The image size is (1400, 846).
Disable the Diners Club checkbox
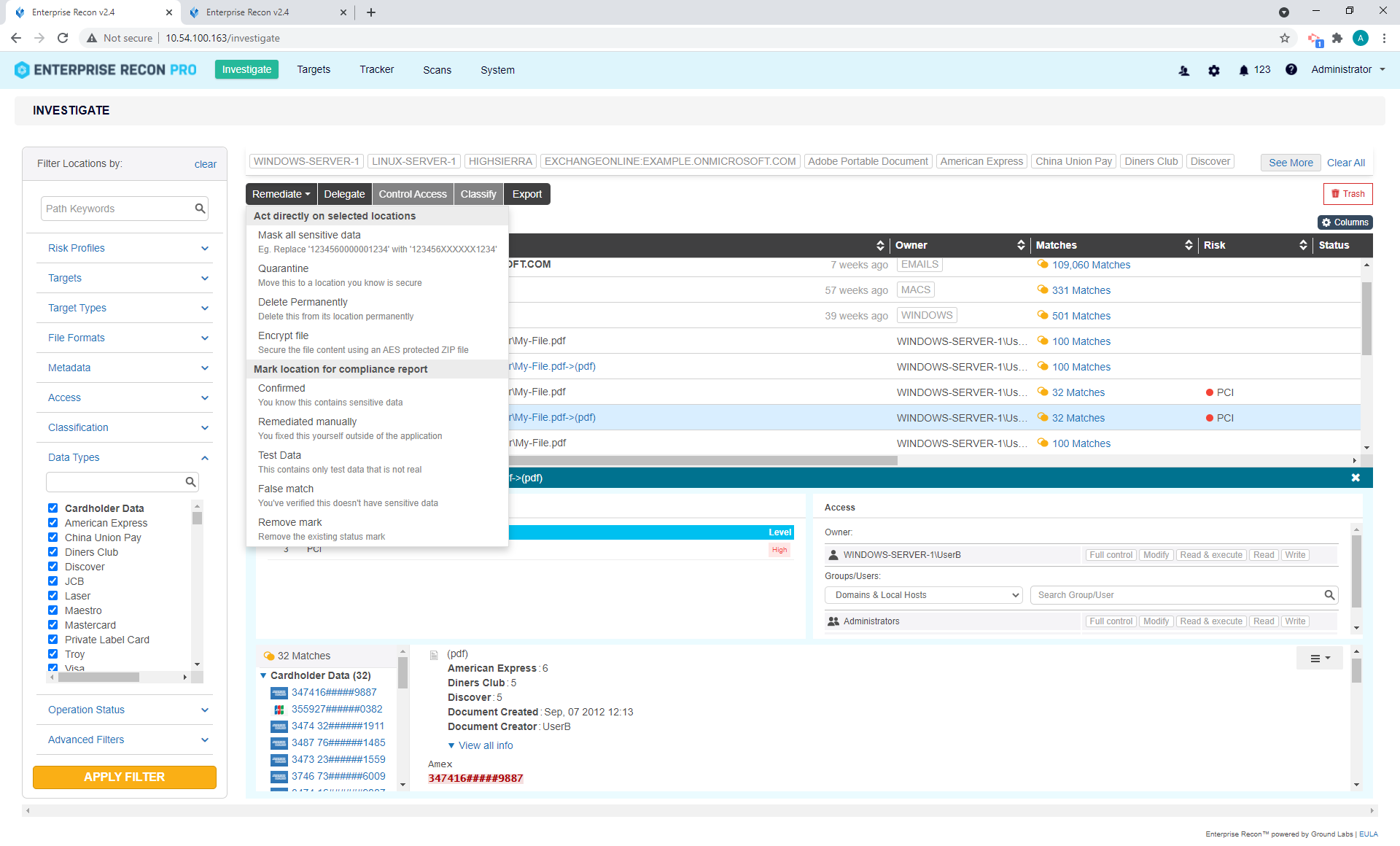(x=52, y=551)
